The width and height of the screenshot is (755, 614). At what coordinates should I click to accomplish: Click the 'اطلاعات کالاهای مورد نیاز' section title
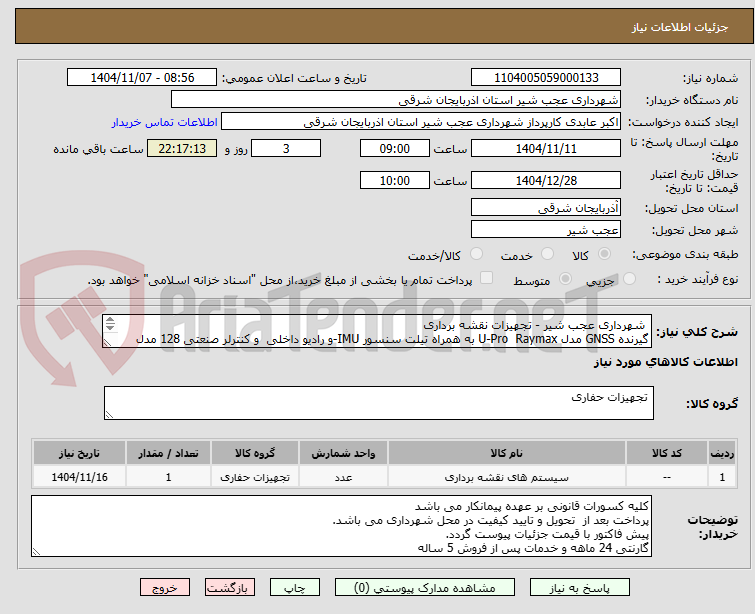665,362
